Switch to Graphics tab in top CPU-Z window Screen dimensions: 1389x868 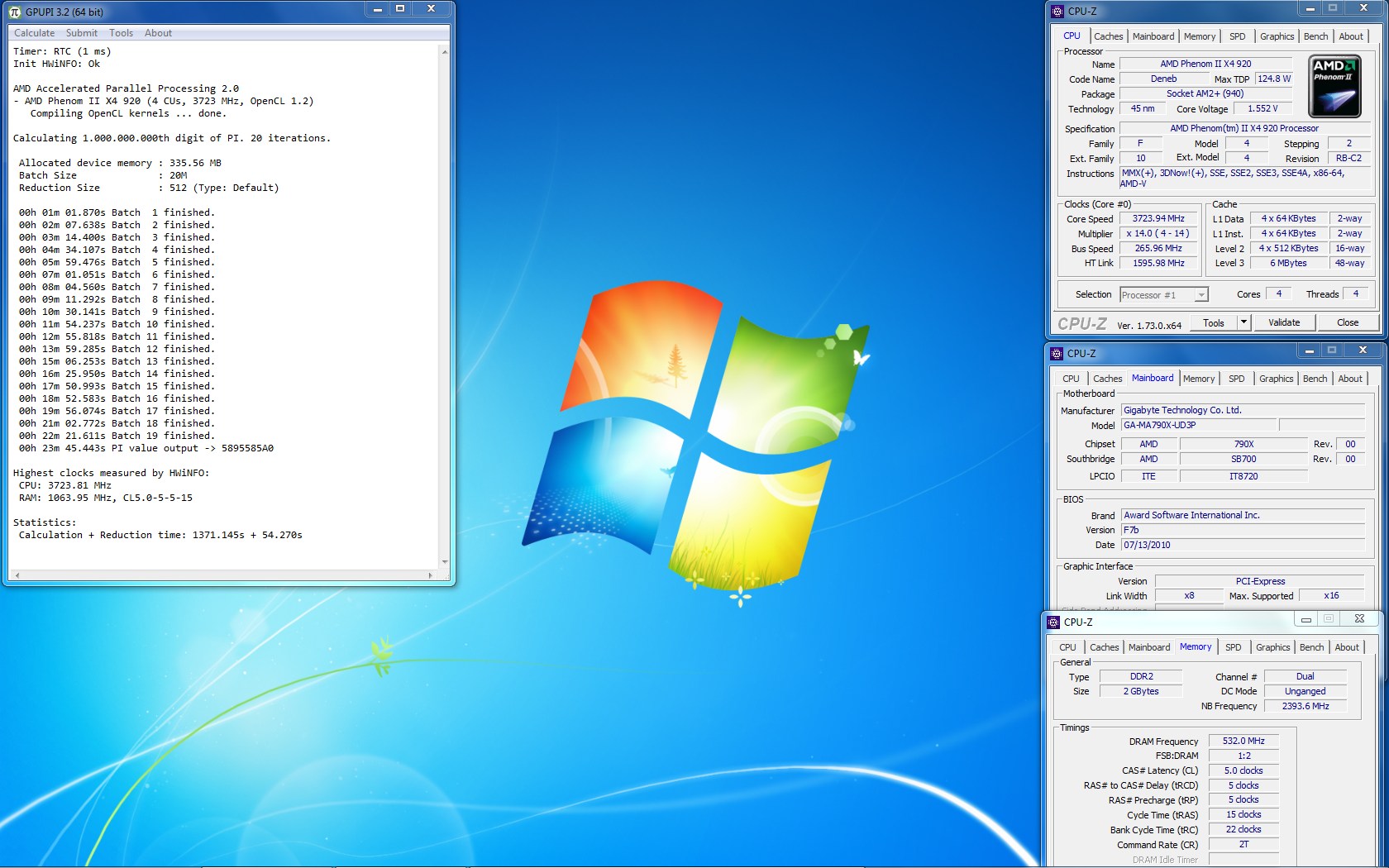(1277, 36)
